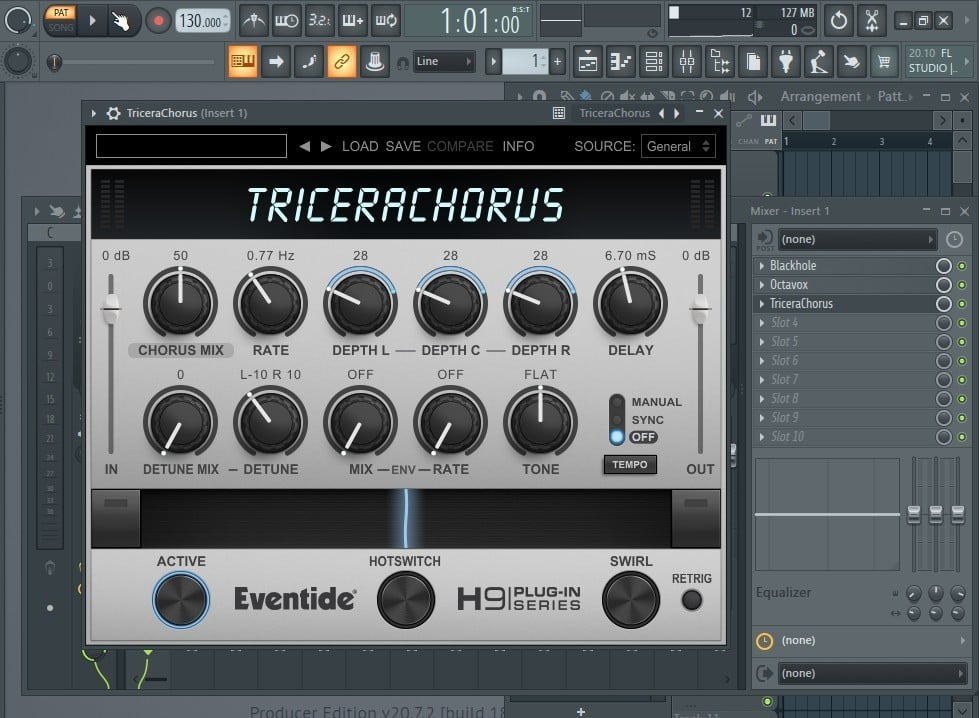Expand the Octavox mixer slot menu
Screen dimensions: 979x718
pos(762,285)
